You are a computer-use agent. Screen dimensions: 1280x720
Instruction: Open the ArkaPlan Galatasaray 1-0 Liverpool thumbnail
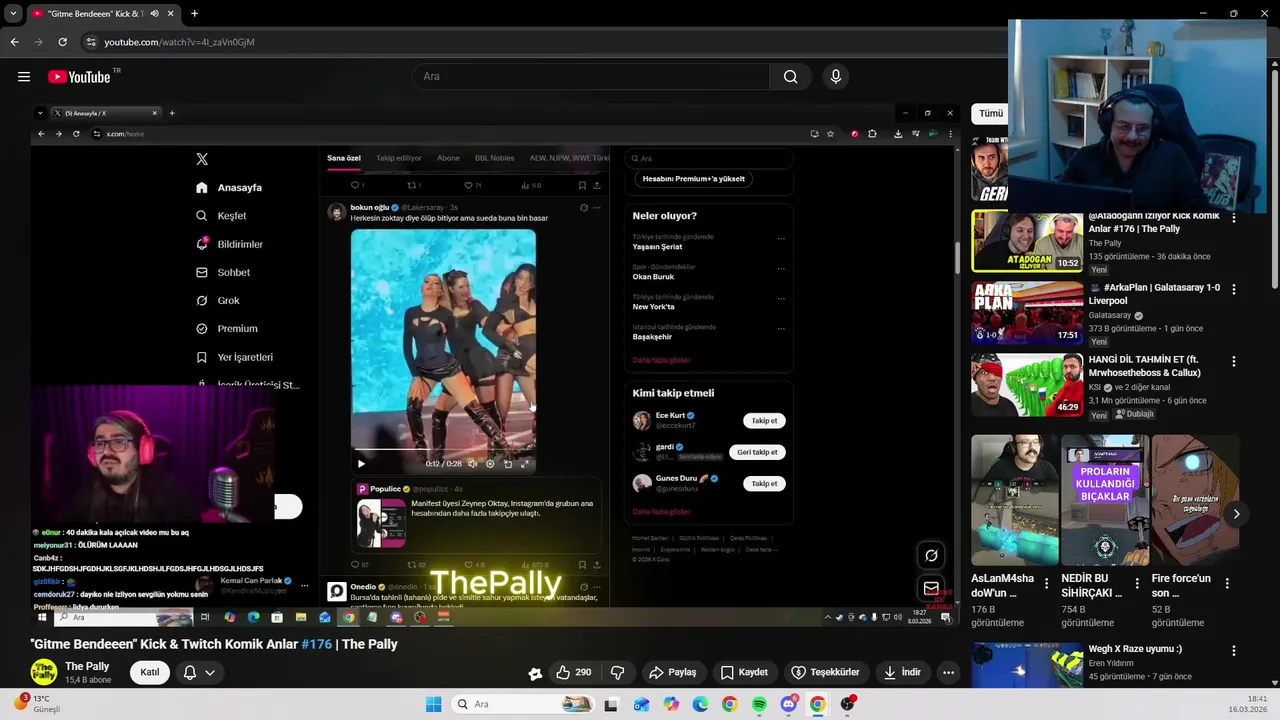point(1027,313)
